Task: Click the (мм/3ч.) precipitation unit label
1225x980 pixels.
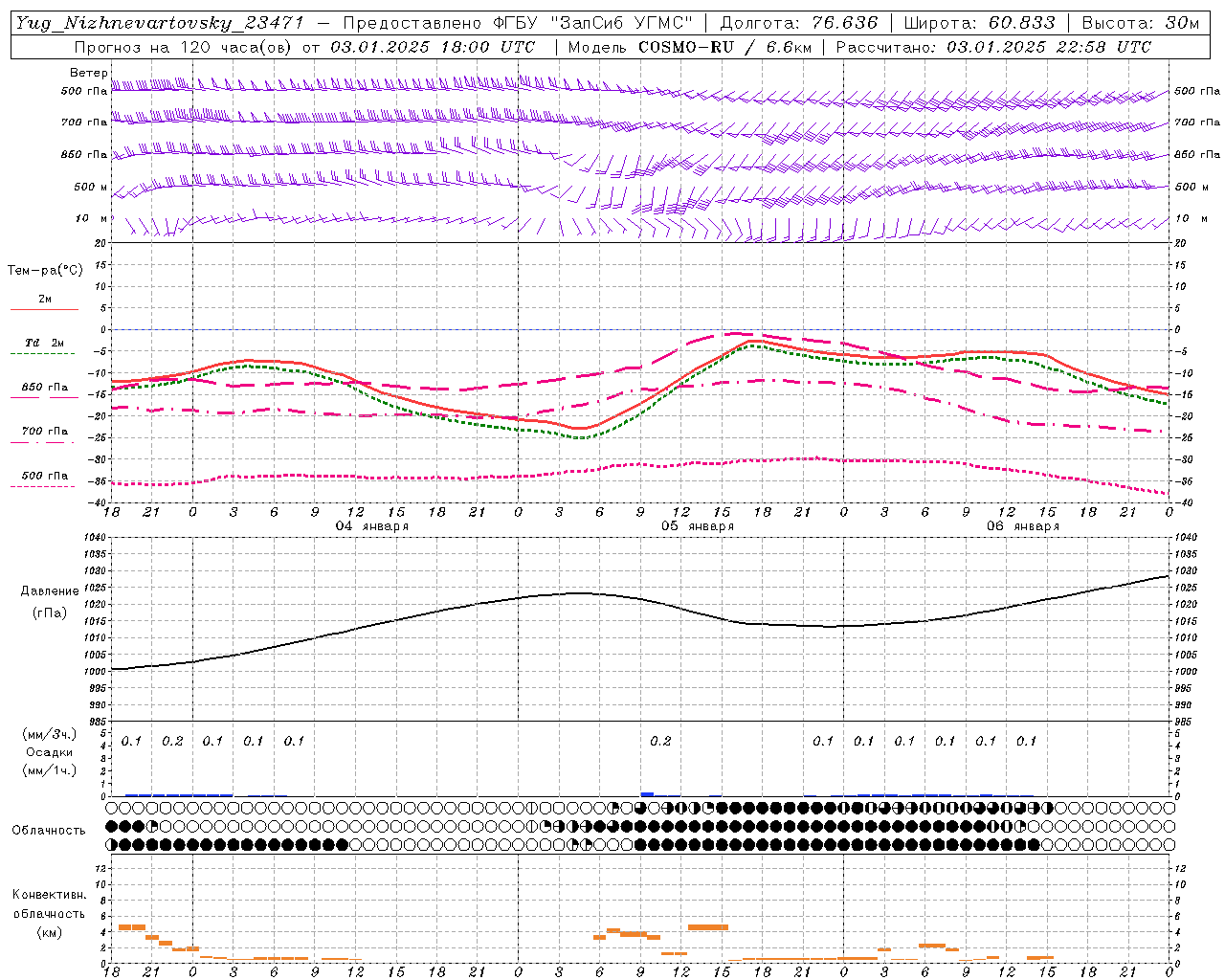Action: coord(49,734)
